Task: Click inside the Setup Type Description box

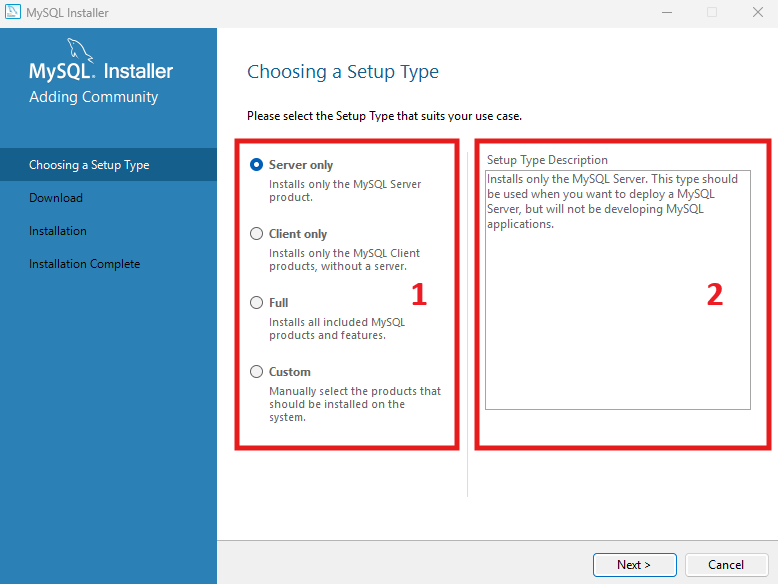Action: tap(618, 290)
